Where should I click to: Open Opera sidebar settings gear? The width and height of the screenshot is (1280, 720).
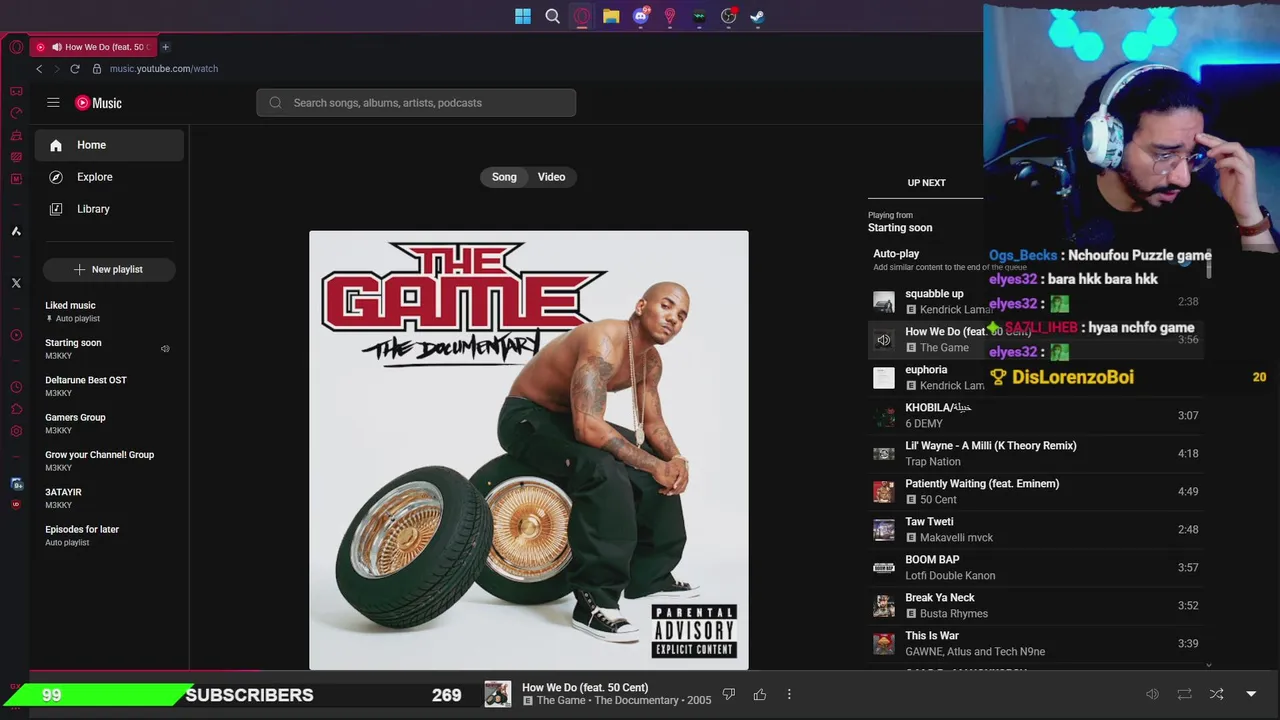tap(16, 431)
